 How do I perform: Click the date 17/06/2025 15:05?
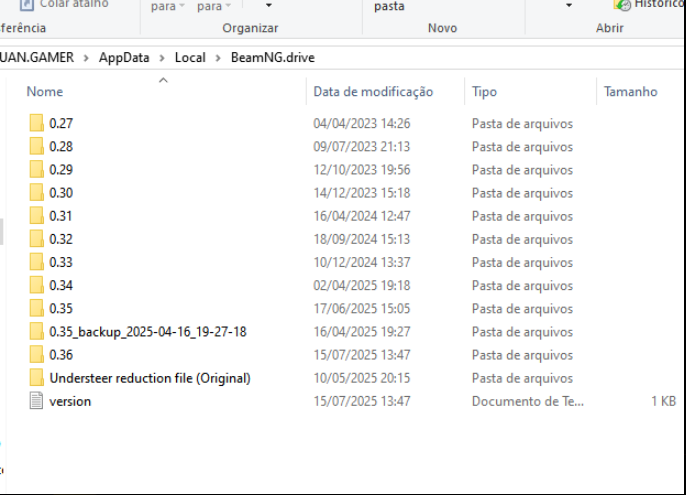click(362, 309)
